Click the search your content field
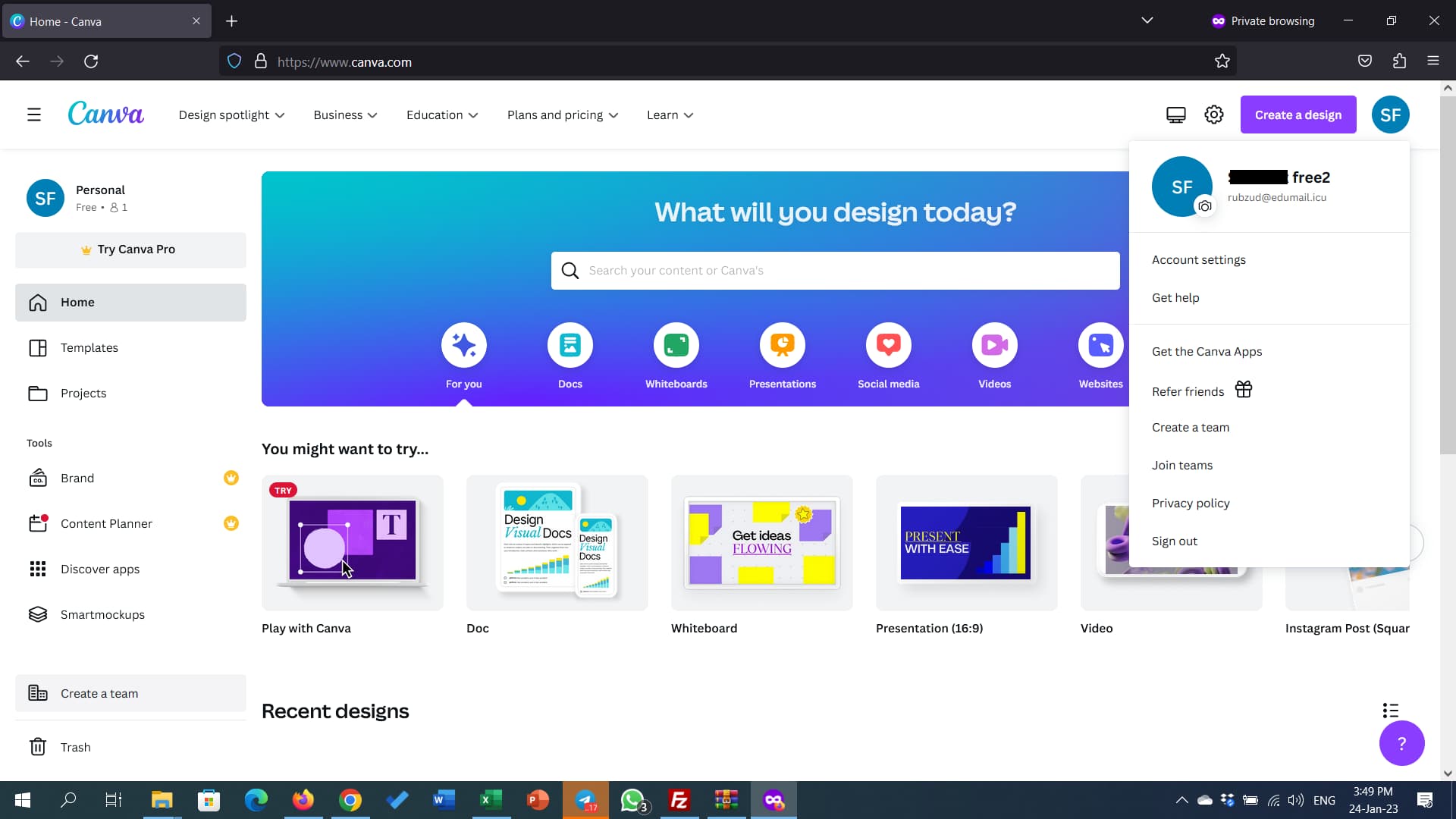The image size is (1456, 819). (834, 271)
